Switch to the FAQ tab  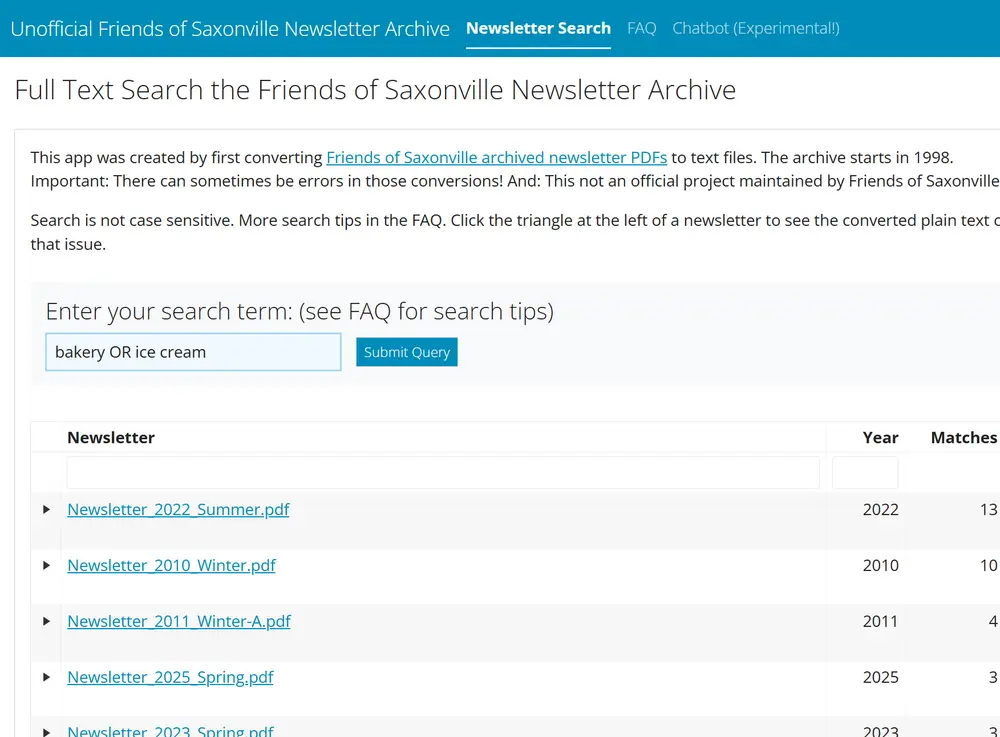[641, 28]
